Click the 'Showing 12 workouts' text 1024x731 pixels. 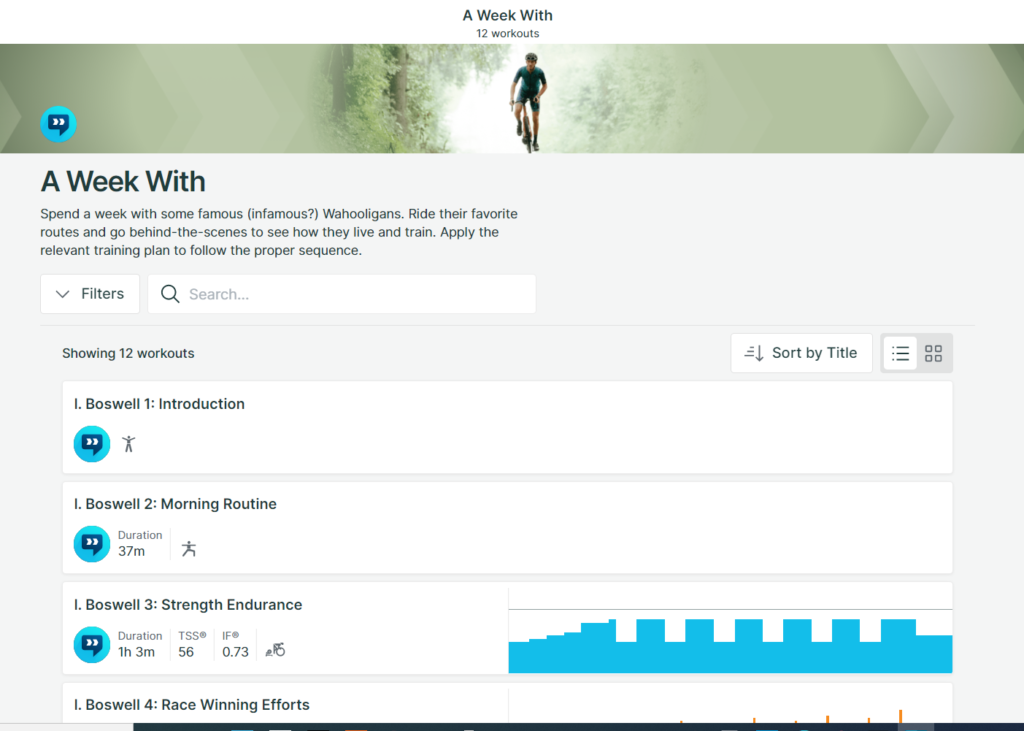click(x=128, y=353)
